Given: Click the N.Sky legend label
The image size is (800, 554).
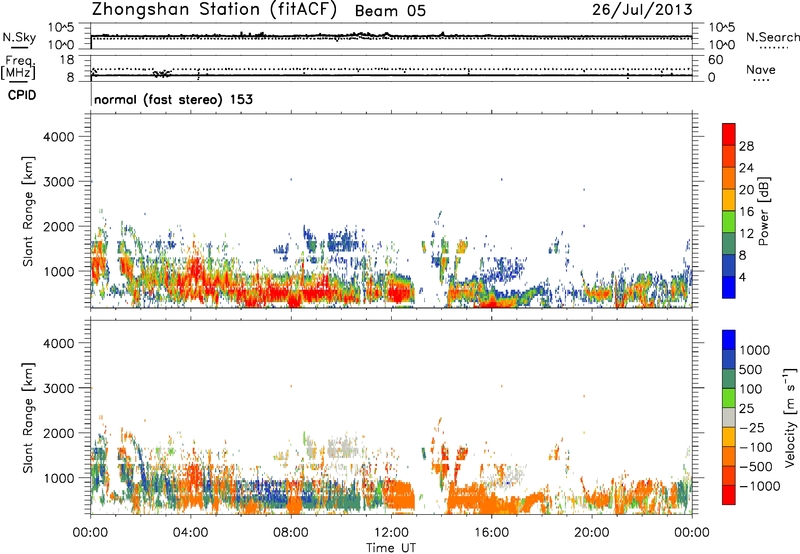Looking at the screenshot, I should click(19, 37).
